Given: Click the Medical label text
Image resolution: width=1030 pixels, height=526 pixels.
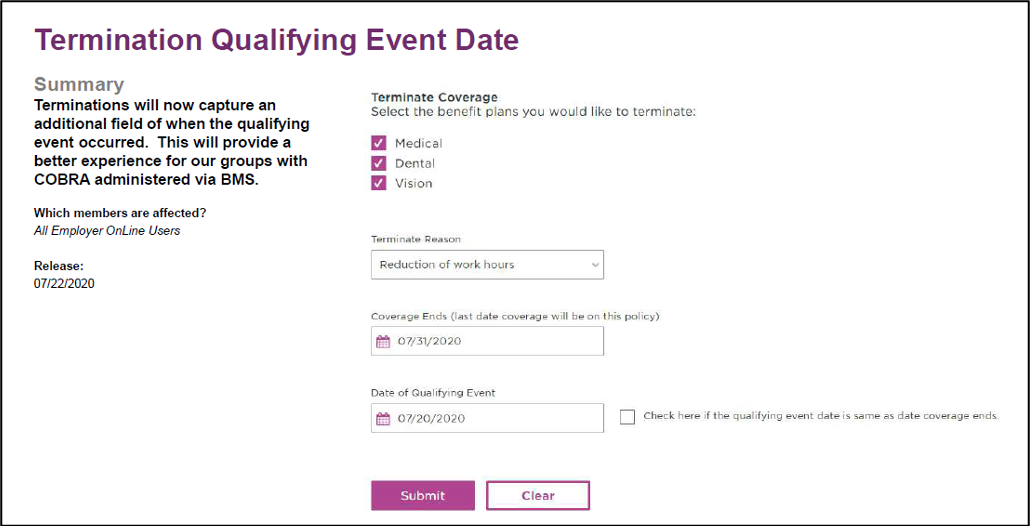Looking at the screenshot, I should [x=418, y=144].
